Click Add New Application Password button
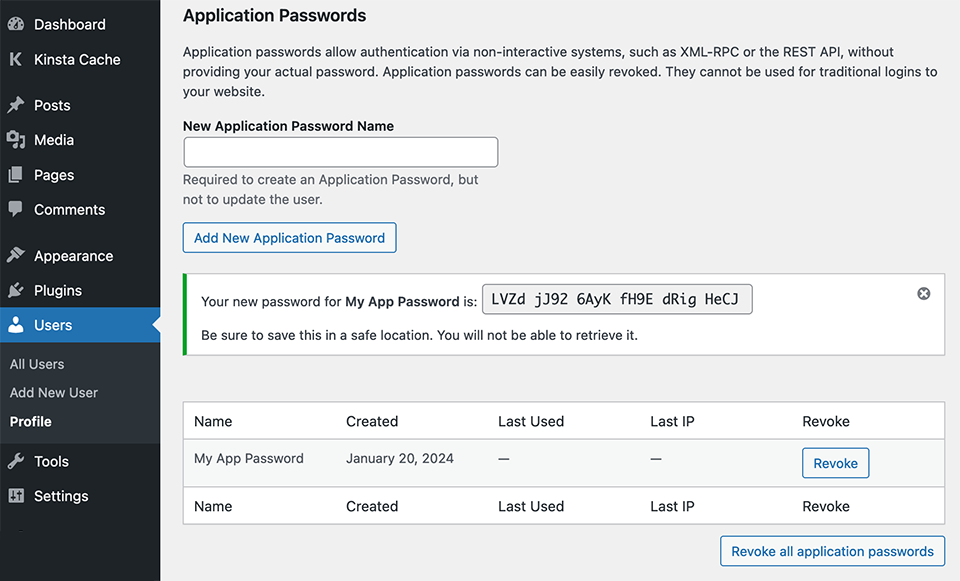960x581 pixels. [x=290, y=238]
